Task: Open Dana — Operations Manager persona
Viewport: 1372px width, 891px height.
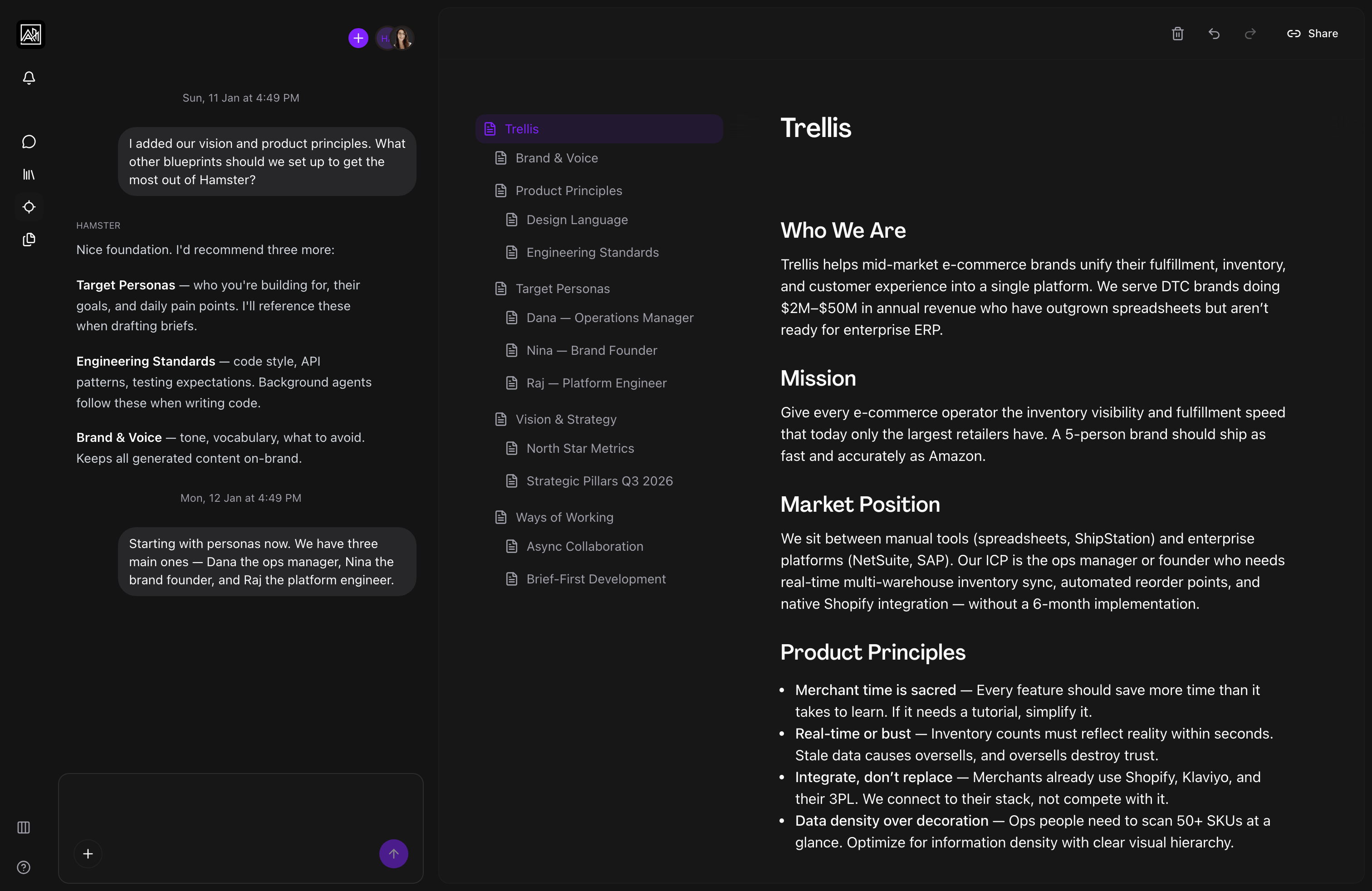Action: click(610, 318)
